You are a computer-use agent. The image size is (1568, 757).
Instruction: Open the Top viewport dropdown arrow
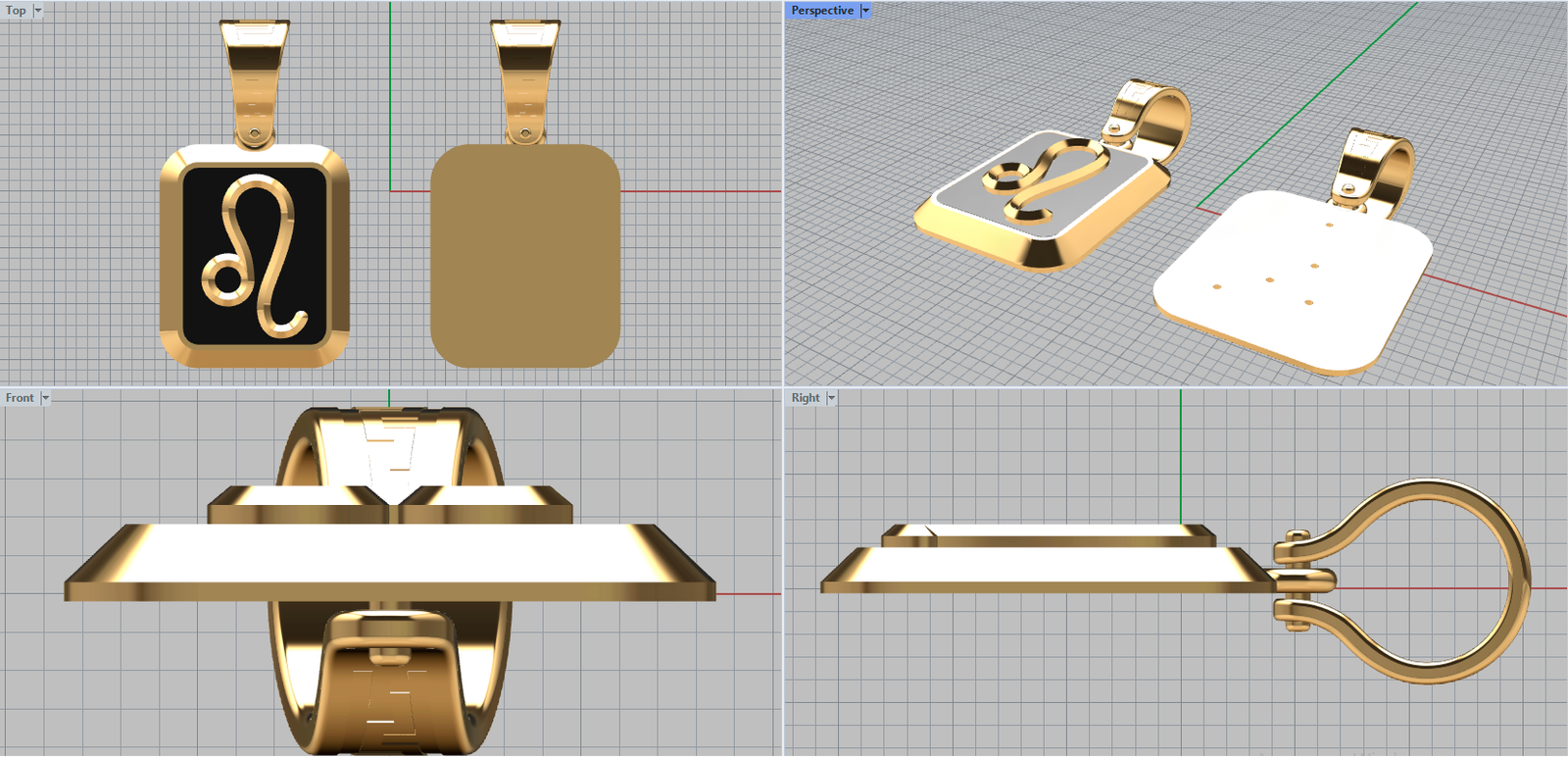click(x=38, y=11)
